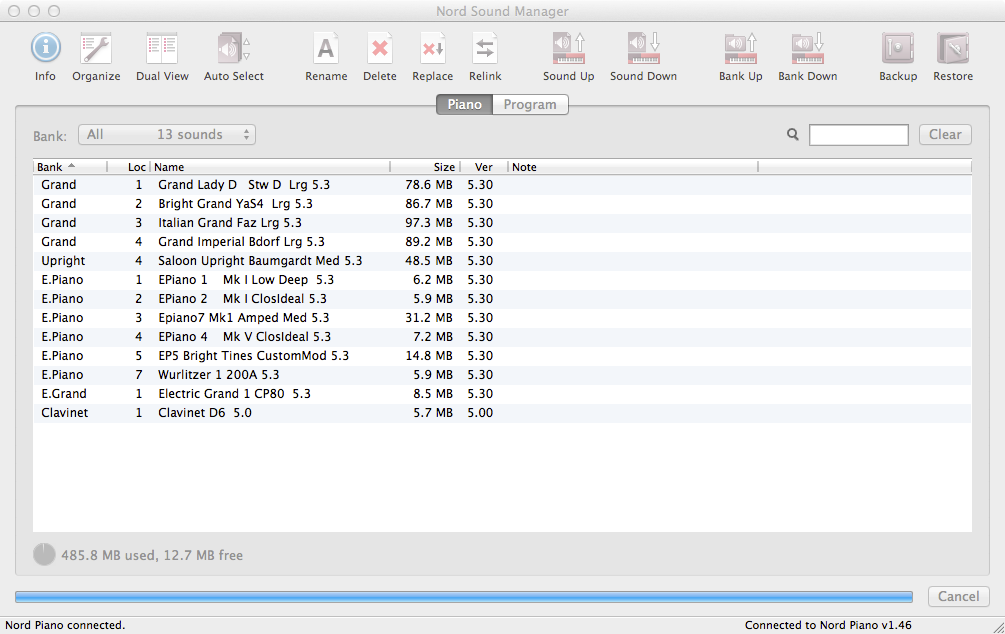Click the Relink arrows icon
Image resolution: width=1005 pixels, height=634 pixels.
[485, 49]
